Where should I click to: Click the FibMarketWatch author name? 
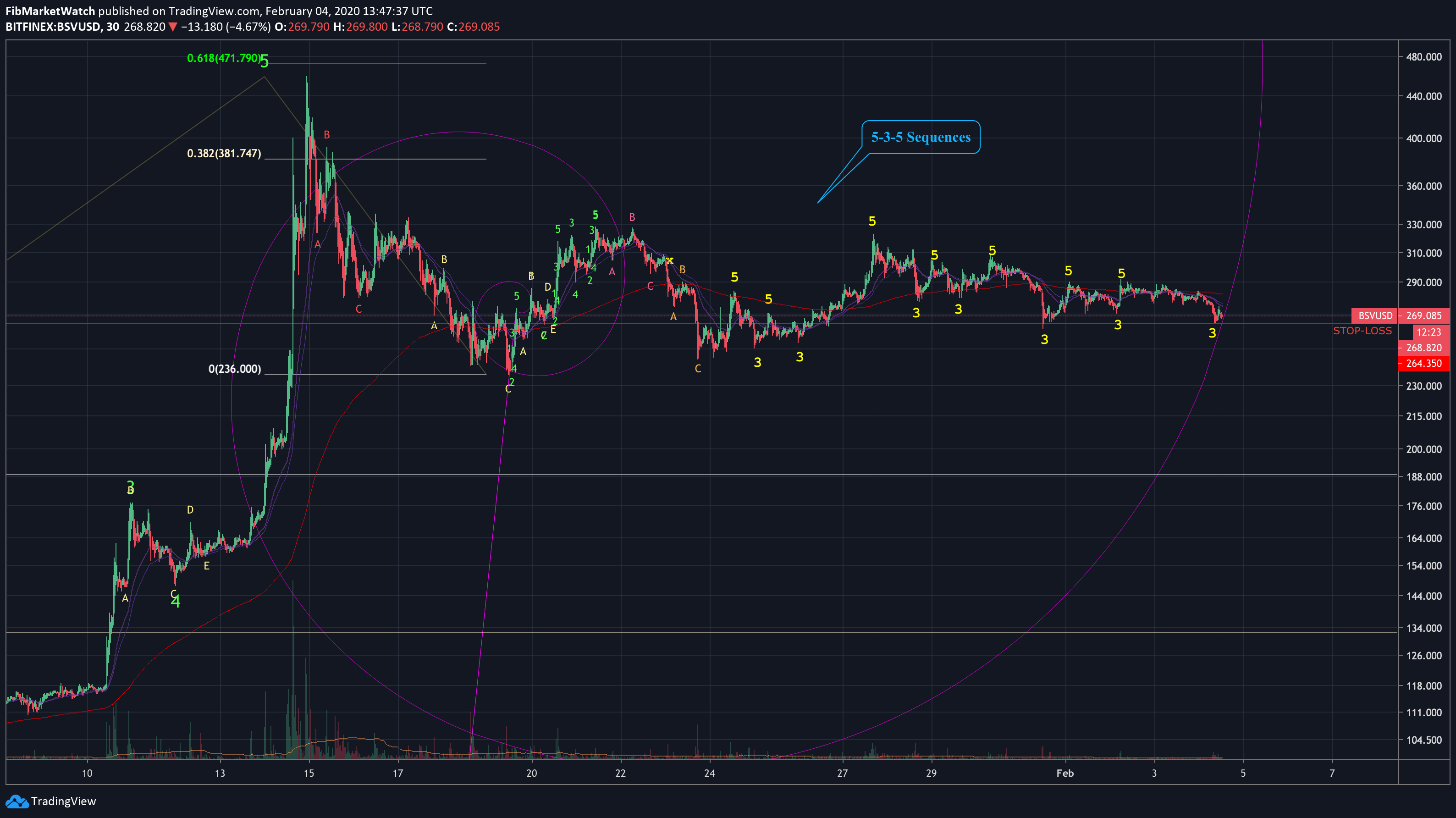(50, 11)
